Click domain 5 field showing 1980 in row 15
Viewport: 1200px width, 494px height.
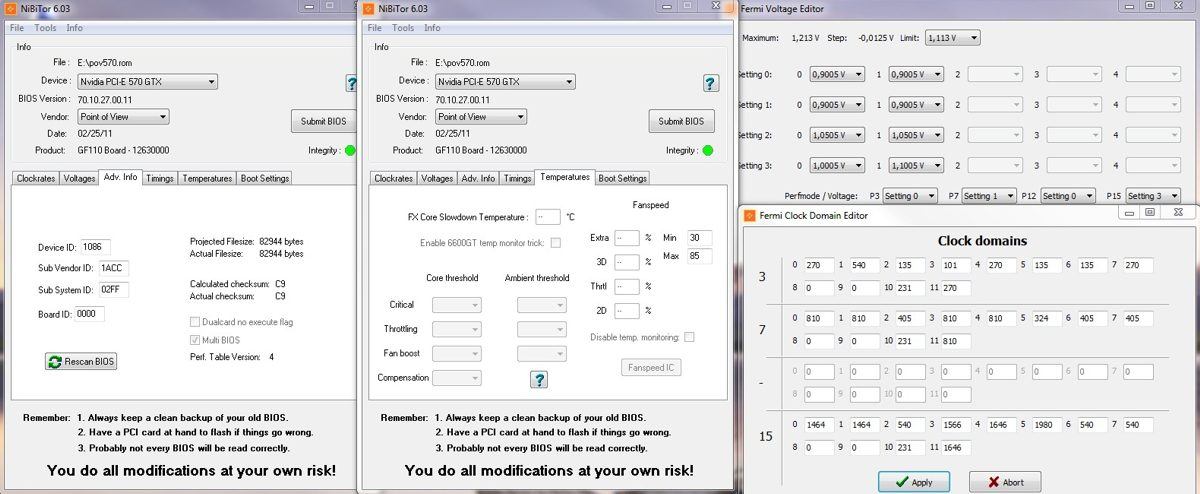(x=1045, y=424)
